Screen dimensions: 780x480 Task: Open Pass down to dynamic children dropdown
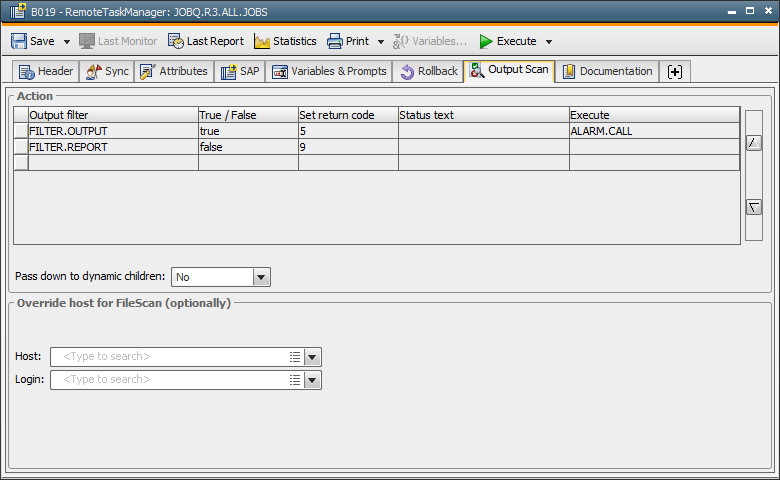(x=261, y=277)
